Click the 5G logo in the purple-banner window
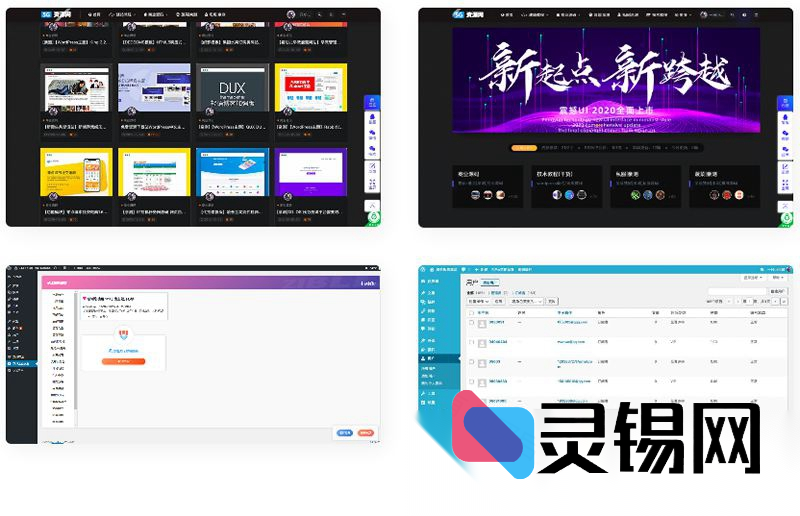 point(468,14)
